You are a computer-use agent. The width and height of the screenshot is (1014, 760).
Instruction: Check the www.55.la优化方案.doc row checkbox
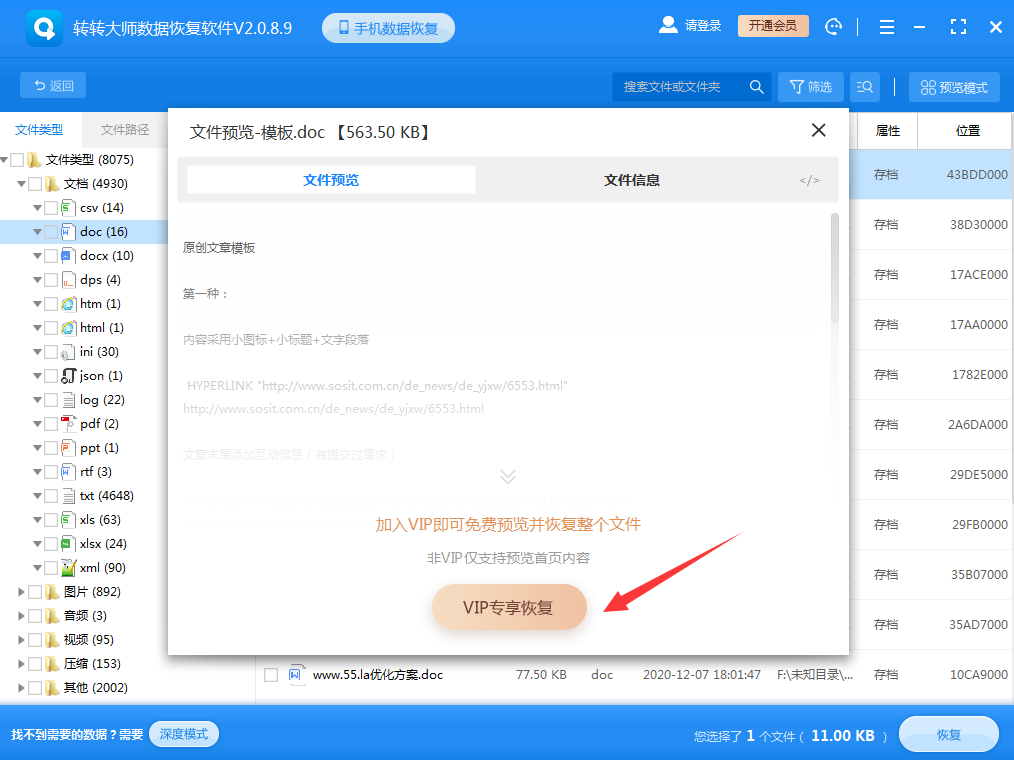[x=271, y=675]
